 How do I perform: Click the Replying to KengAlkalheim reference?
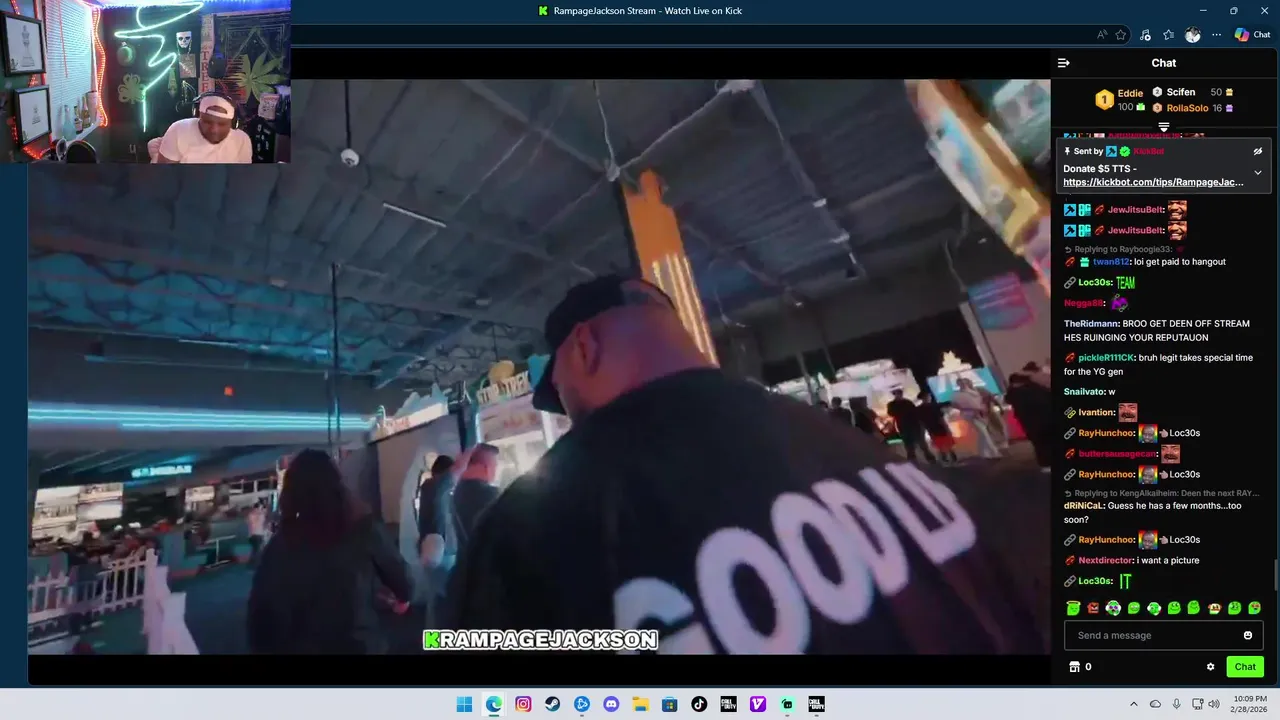pyautogui.click(x=1161, y=494)
